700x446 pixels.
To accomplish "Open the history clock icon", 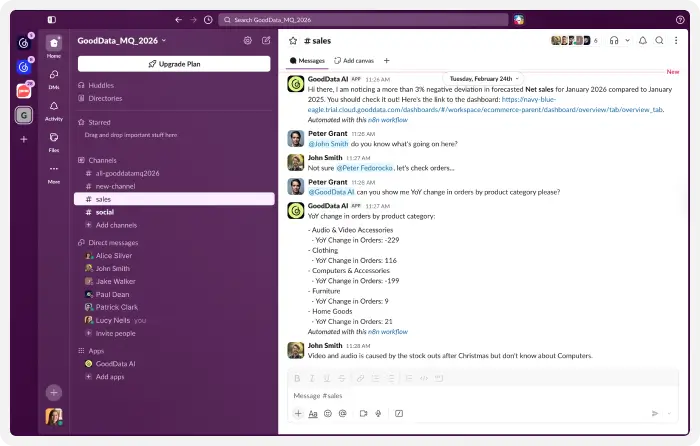I will coord(208,20).
